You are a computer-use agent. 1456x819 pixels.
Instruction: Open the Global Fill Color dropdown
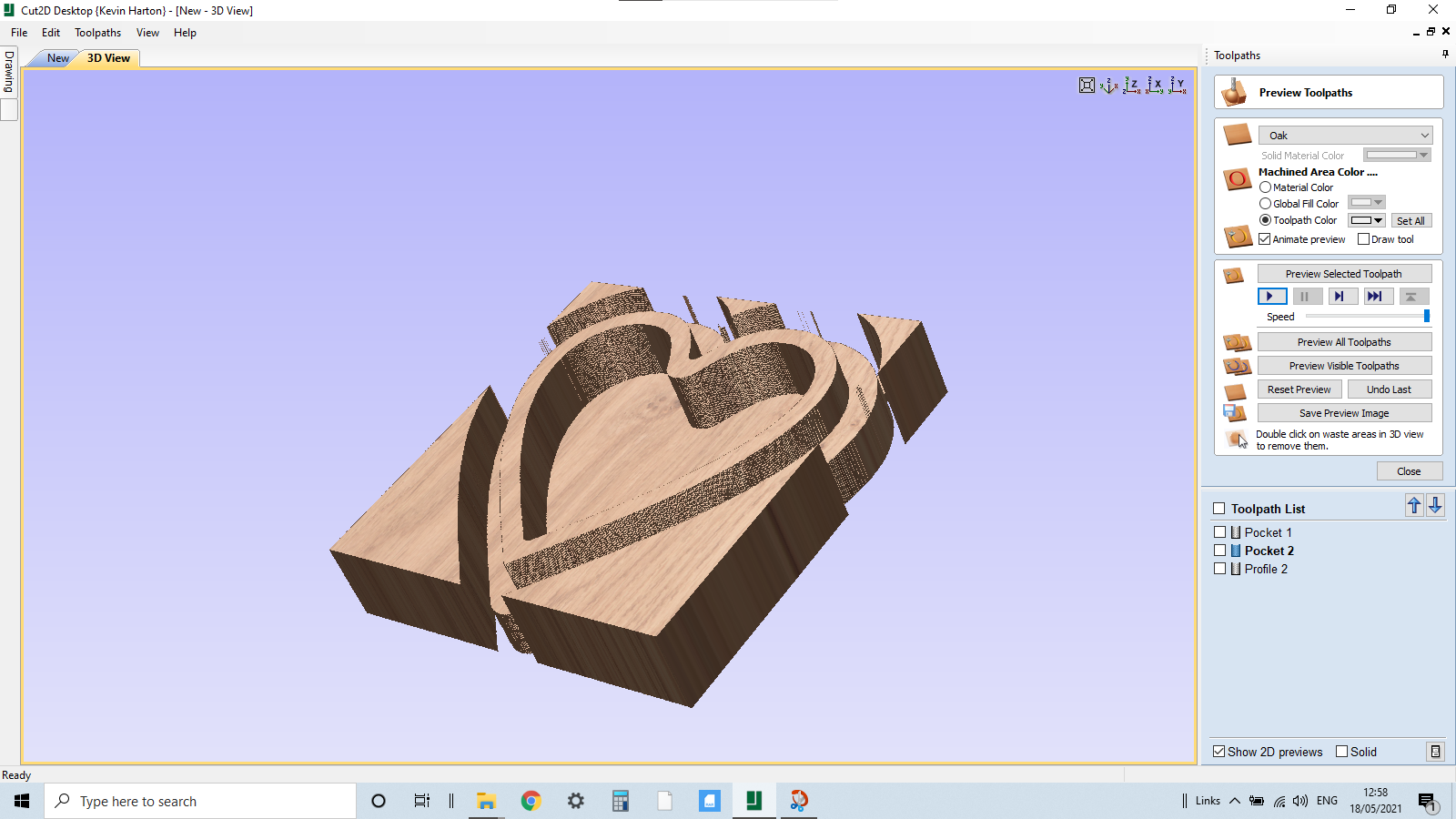coord(1366,202)
